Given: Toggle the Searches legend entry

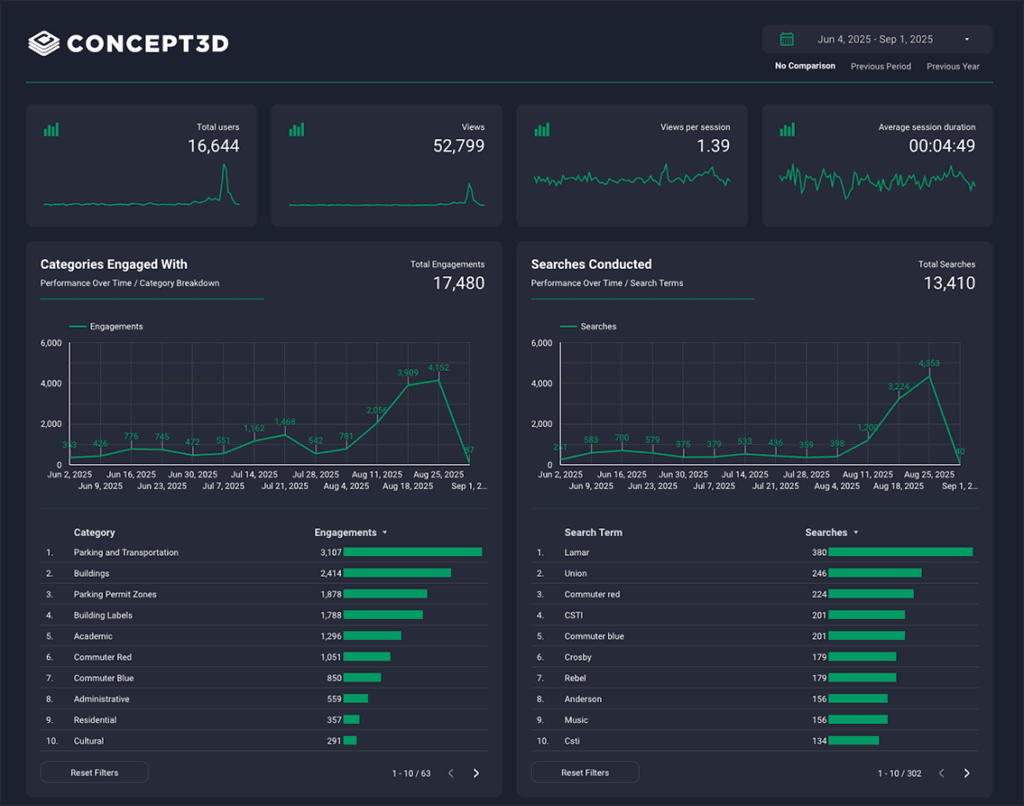Looking at the screenshot, I should 588,327.
